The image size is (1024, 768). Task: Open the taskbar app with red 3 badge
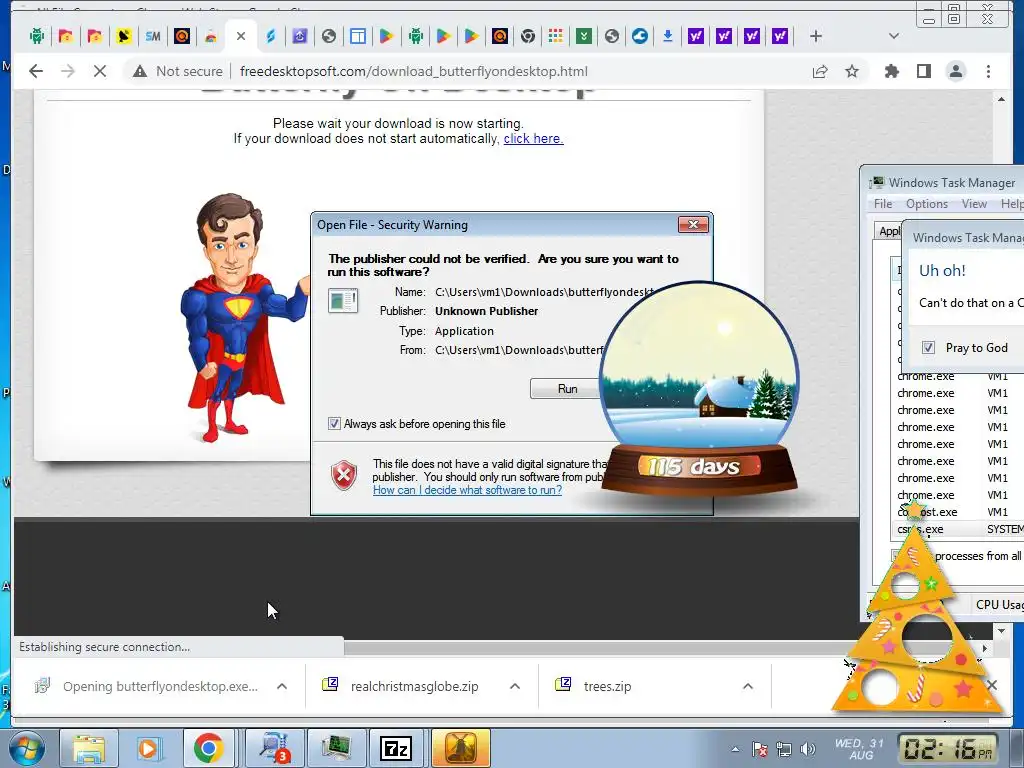tap(274, 748)
